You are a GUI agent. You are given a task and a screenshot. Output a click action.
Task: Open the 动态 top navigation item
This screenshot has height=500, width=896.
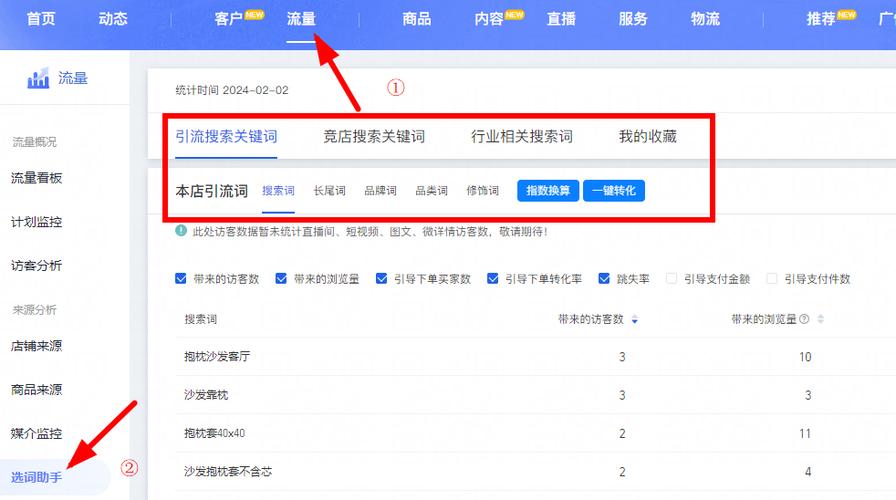[113, 19]
